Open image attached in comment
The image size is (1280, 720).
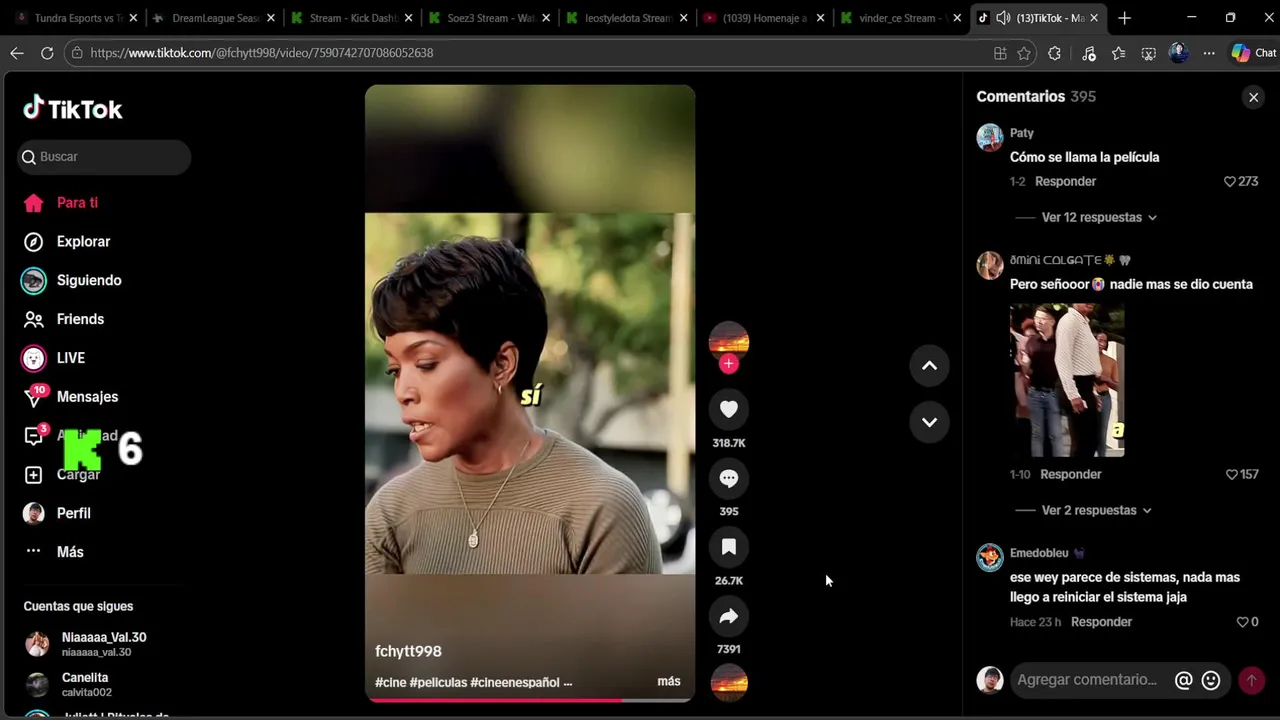1067,380
